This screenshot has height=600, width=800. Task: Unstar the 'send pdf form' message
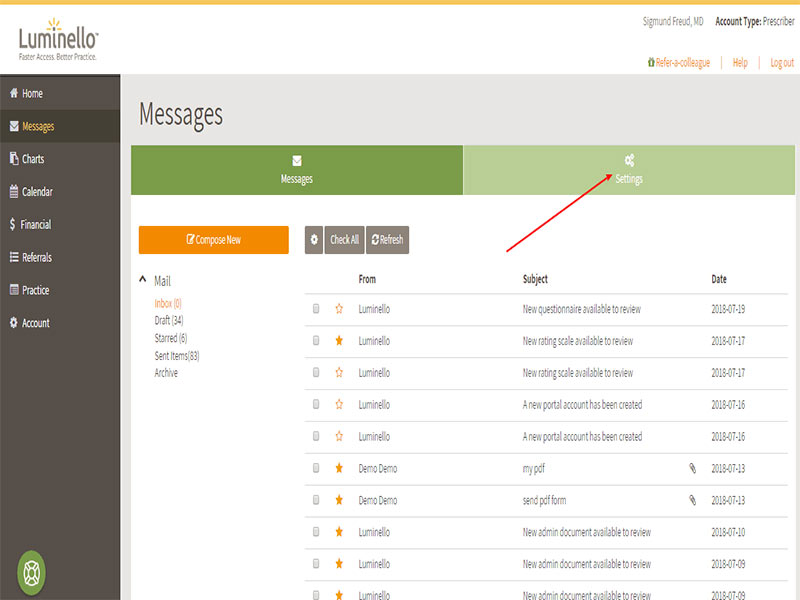point(339,500)
